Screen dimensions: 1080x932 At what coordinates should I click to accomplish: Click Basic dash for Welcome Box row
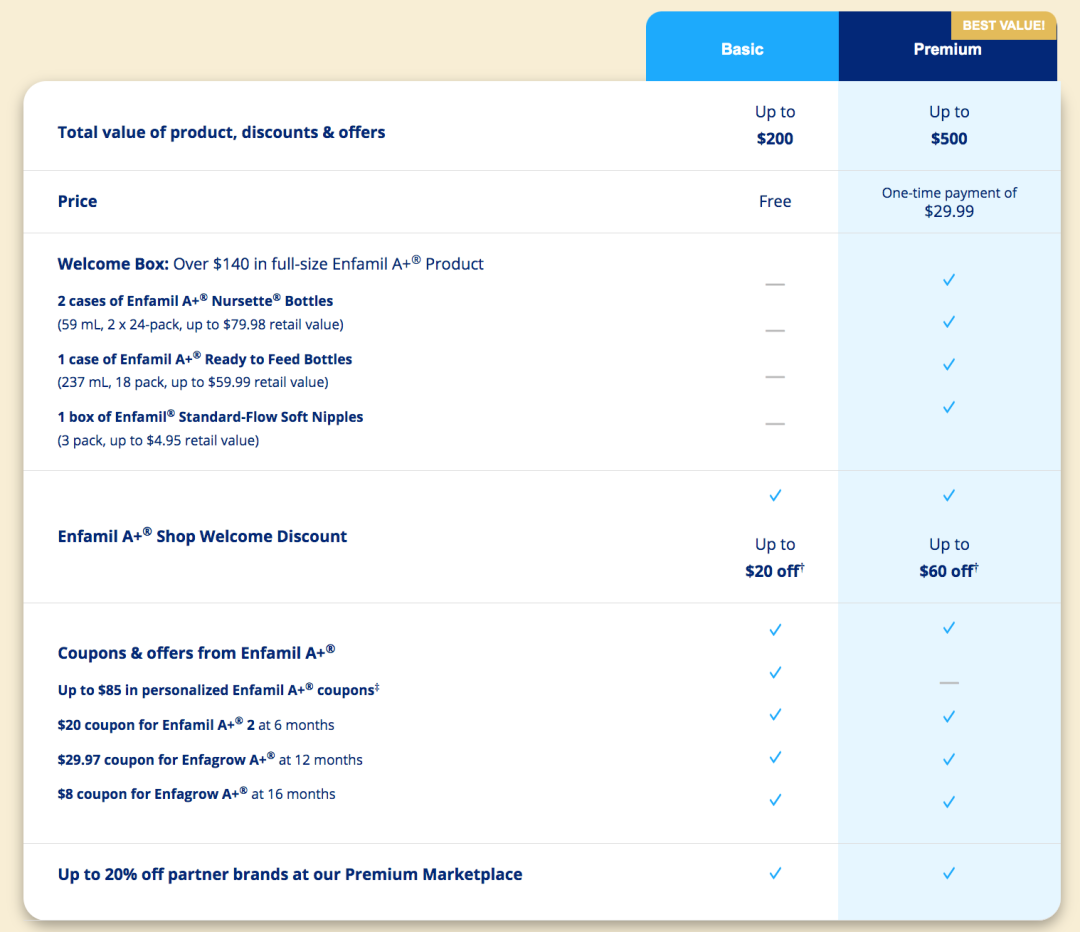click(x=775, y=284)
